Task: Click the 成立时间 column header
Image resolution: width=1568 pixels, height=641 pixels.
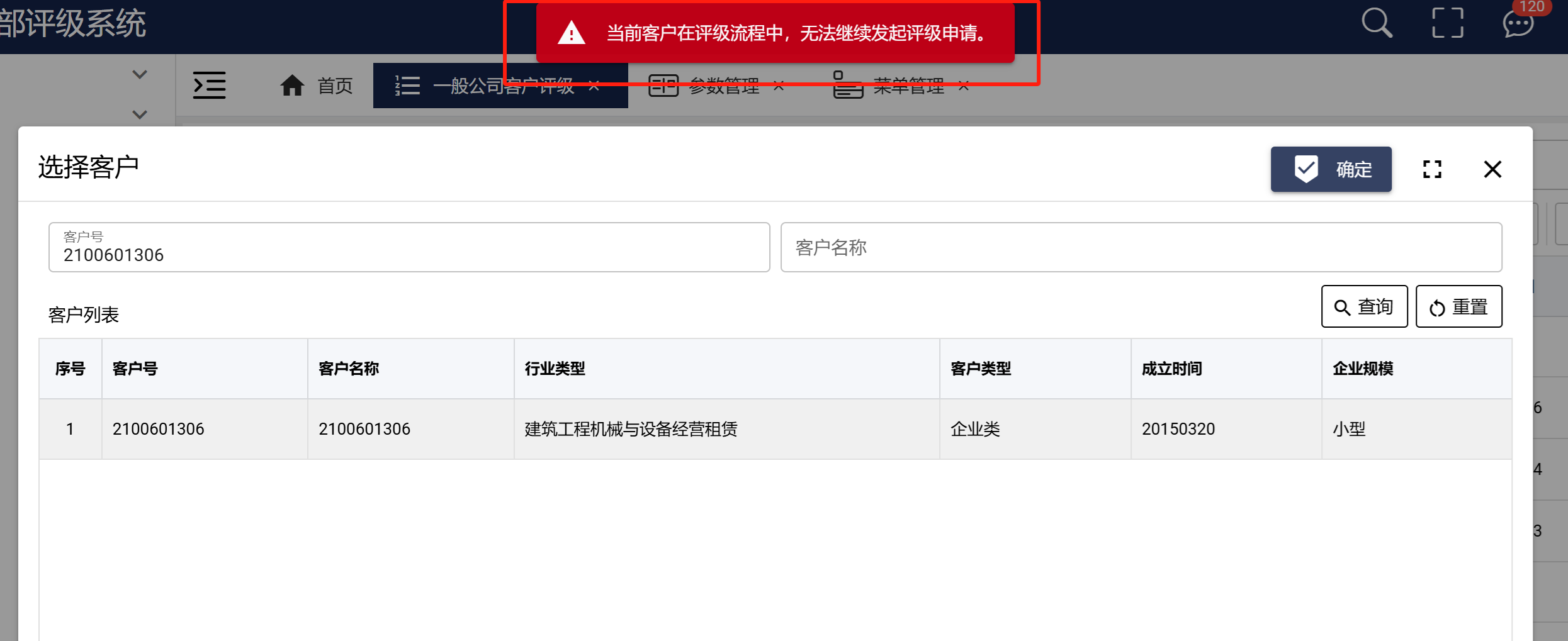Action: (x=1171, y=369)
